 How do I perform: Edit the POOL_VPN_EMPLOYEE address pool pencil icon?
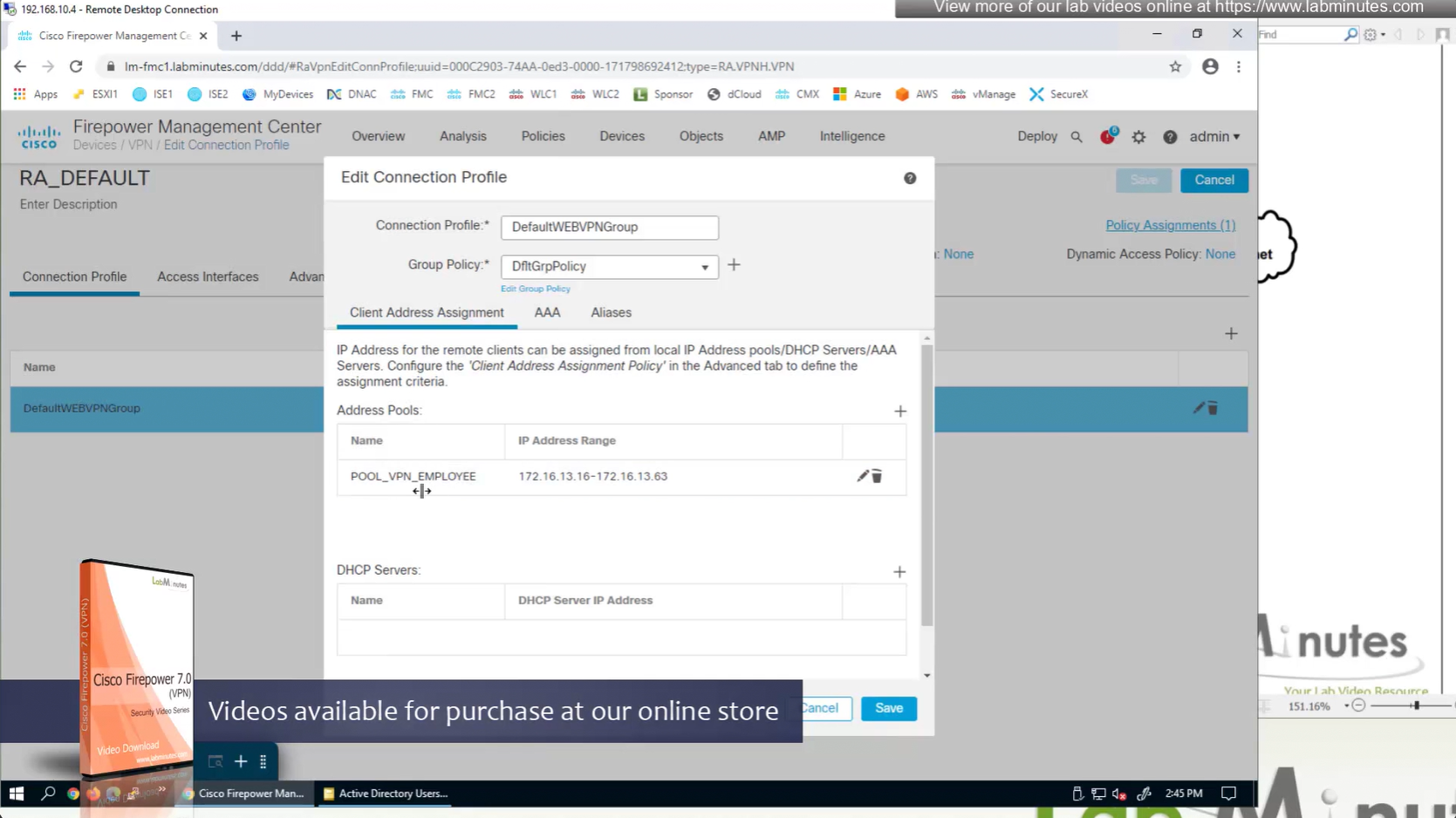pyautogui.click(x=862, y=476)
